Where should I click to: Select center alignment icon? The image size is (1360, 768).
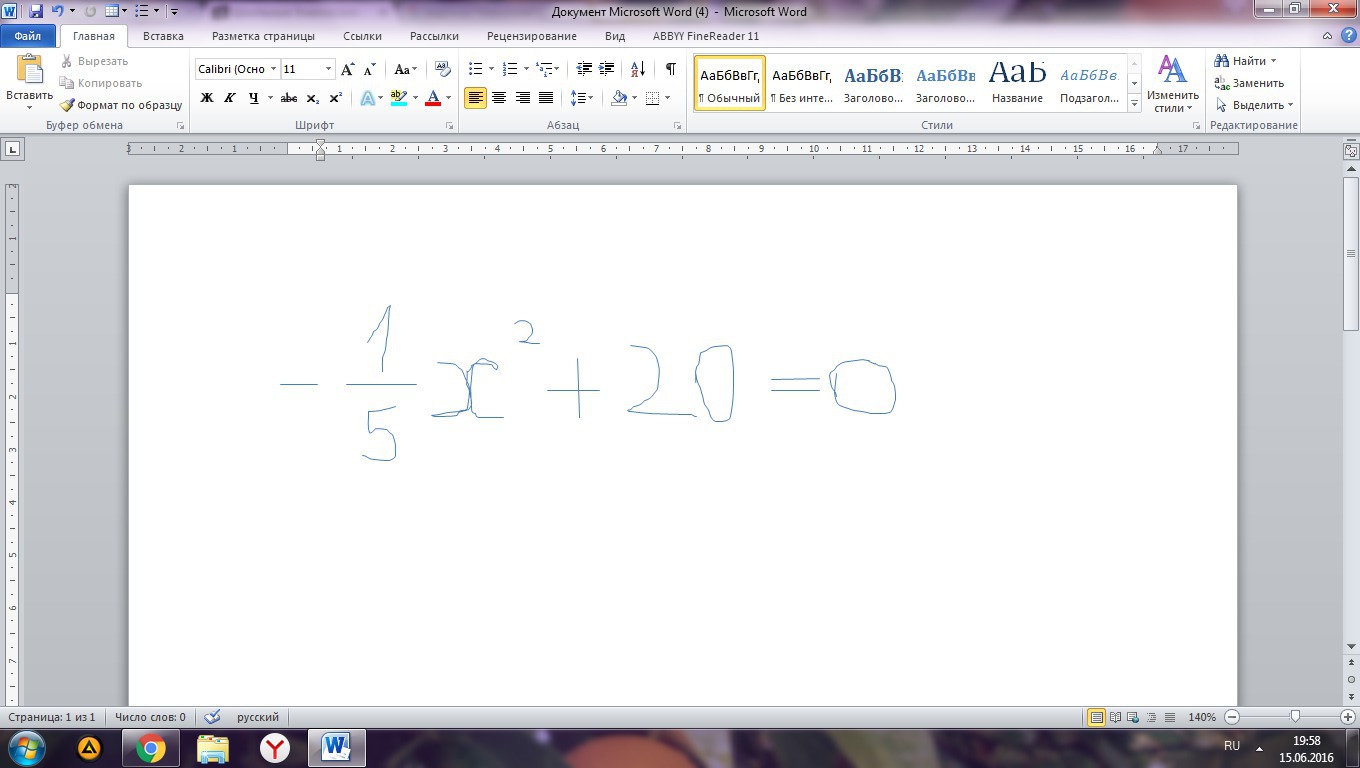(499, 98)
